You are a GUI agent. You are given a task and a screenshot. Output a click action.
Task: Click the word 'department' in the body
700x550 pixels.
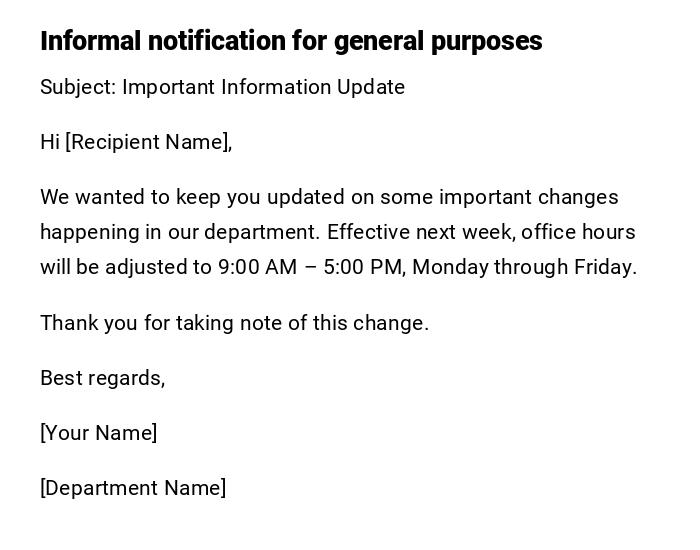click(x=261, y=232)
